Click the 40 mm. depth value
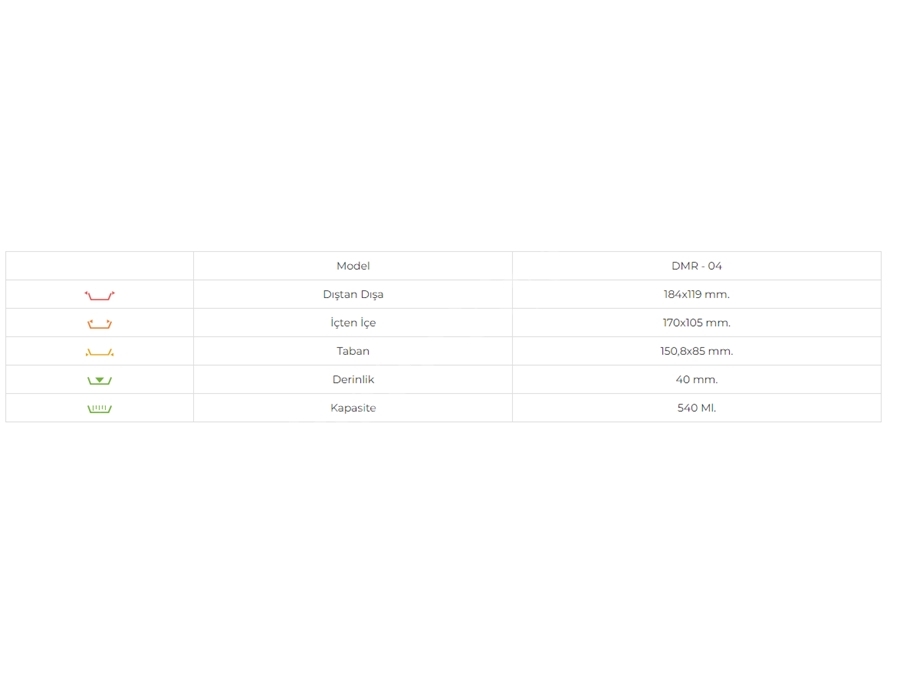Screen dimensions: 900x675 [x=696, y=379]
